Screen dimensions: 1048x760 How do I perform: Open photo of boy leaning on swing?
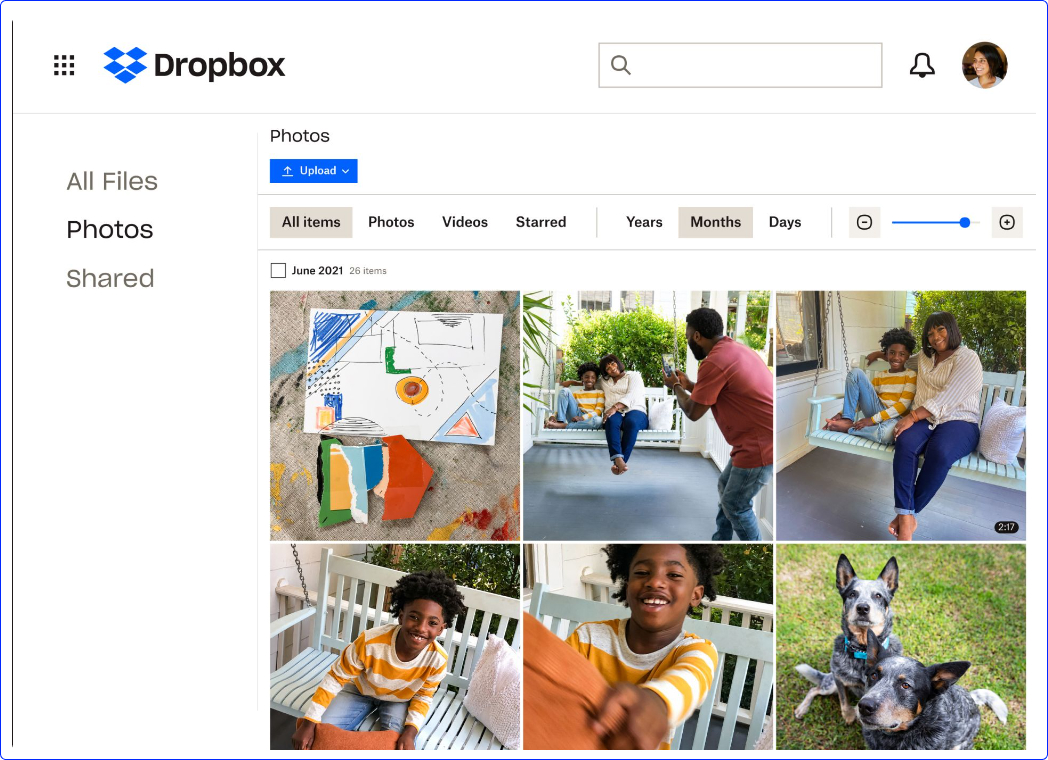[x=394, y=646]
